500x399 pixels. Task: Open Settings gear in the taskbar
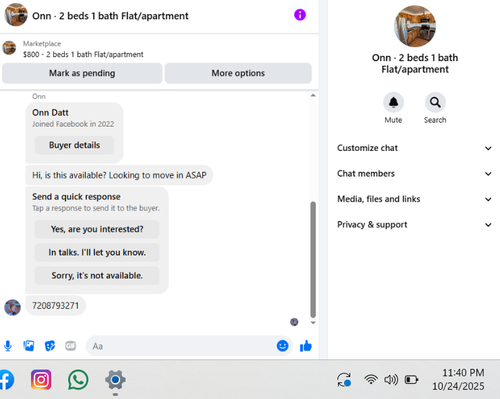115,380
